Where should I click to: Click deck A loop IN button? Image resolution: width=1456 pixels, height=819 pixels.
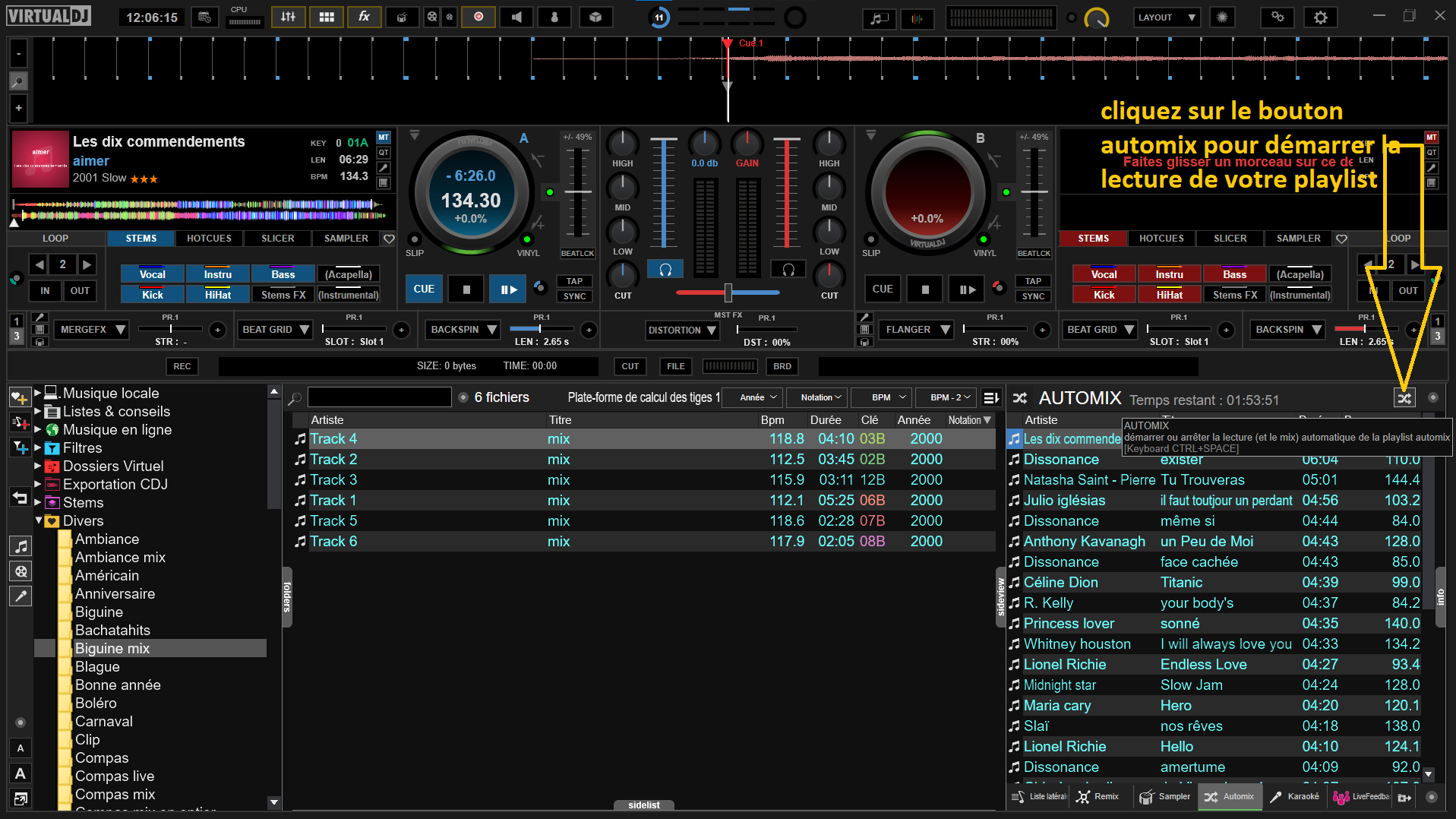[x=45, y=291]
